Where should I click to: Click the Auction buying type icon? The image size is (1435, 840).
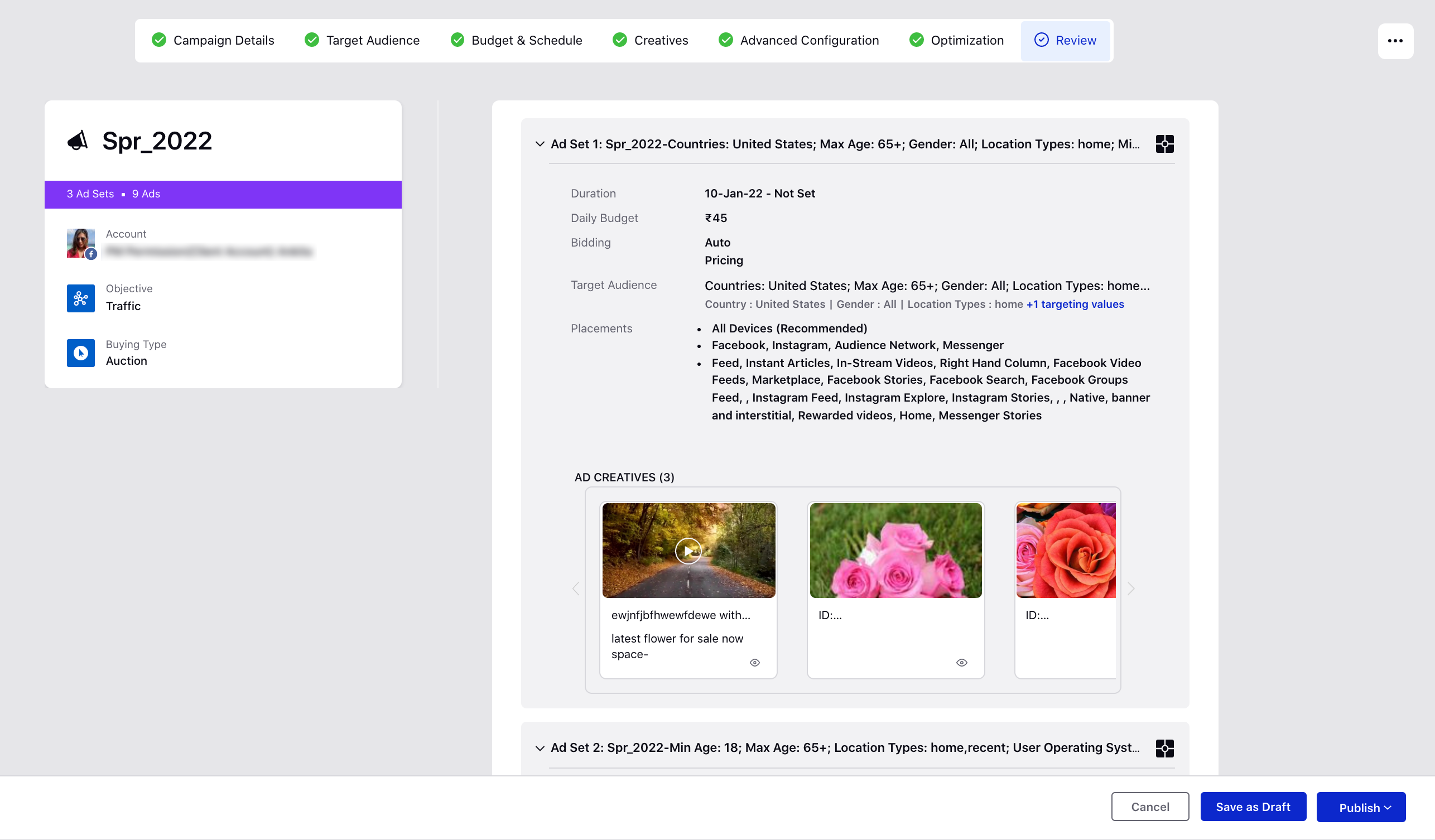81,353
